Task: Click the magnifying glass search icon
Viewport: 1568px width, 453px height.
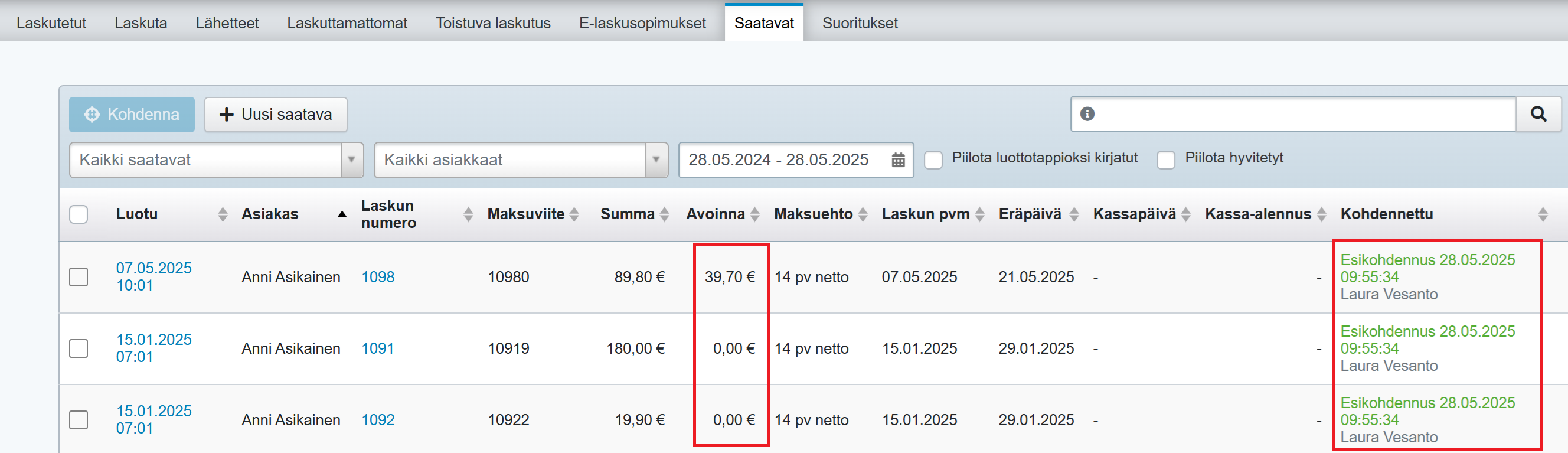Action: tap(1537, 114)
